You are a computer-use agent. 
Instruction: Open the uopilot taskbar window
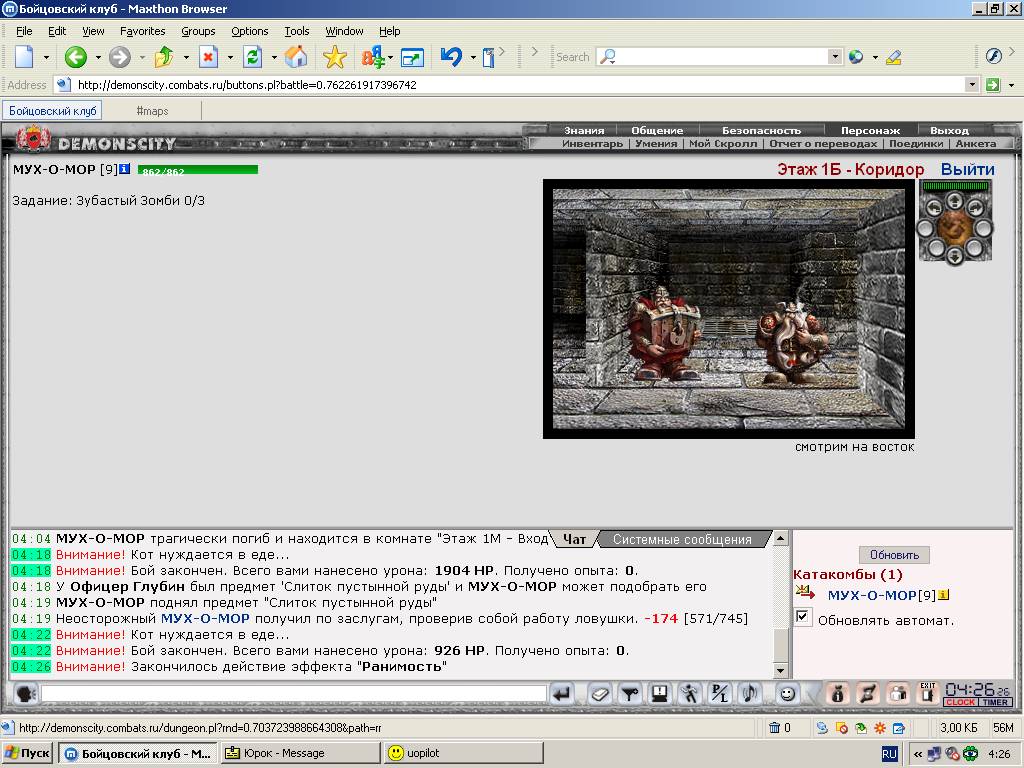point(464,753)
